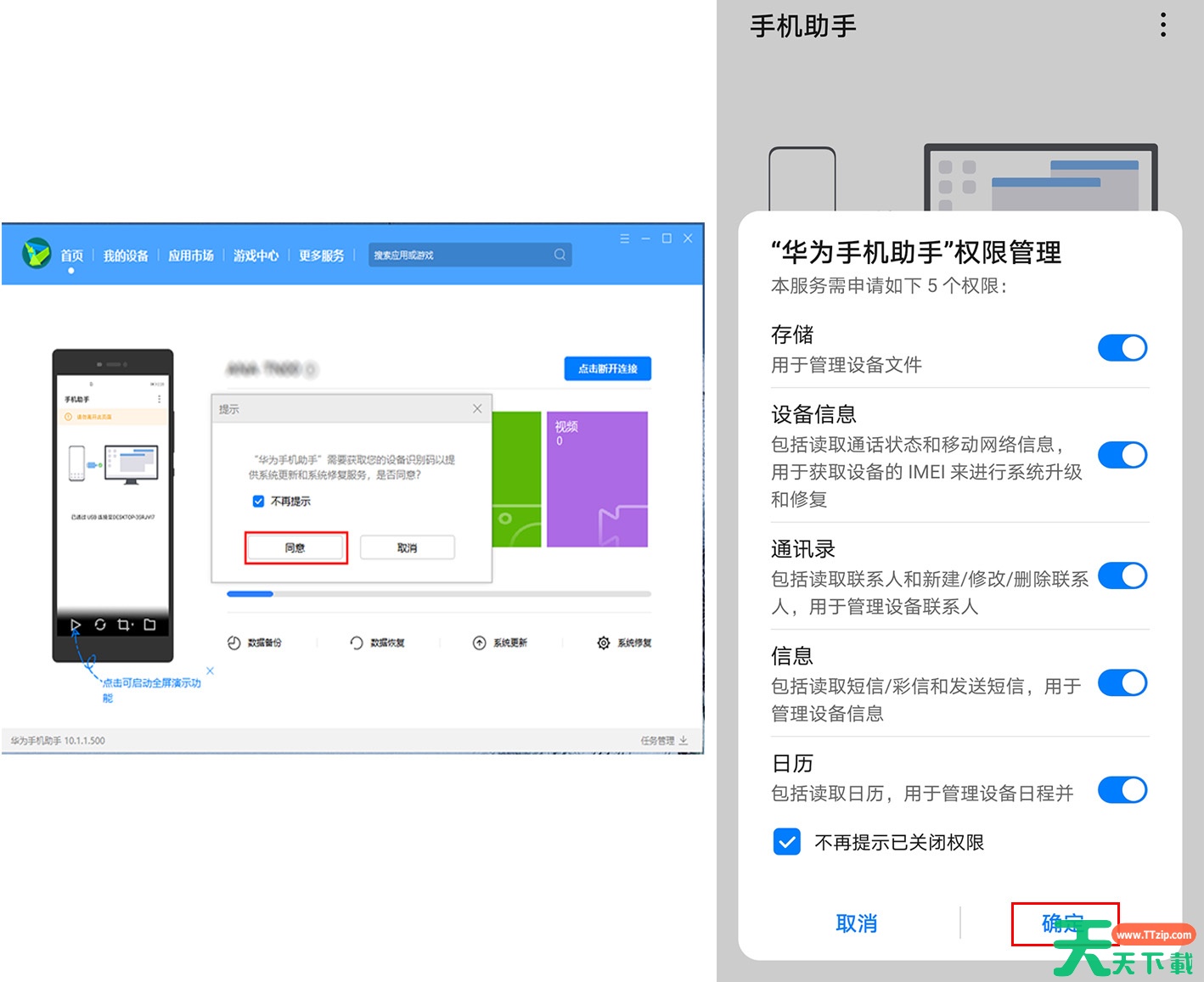The height and width of the screenshot is (982, 1204).
Task: Uncheck 不再提示已关闭权限 checkbox
Action: pos(786,842)
